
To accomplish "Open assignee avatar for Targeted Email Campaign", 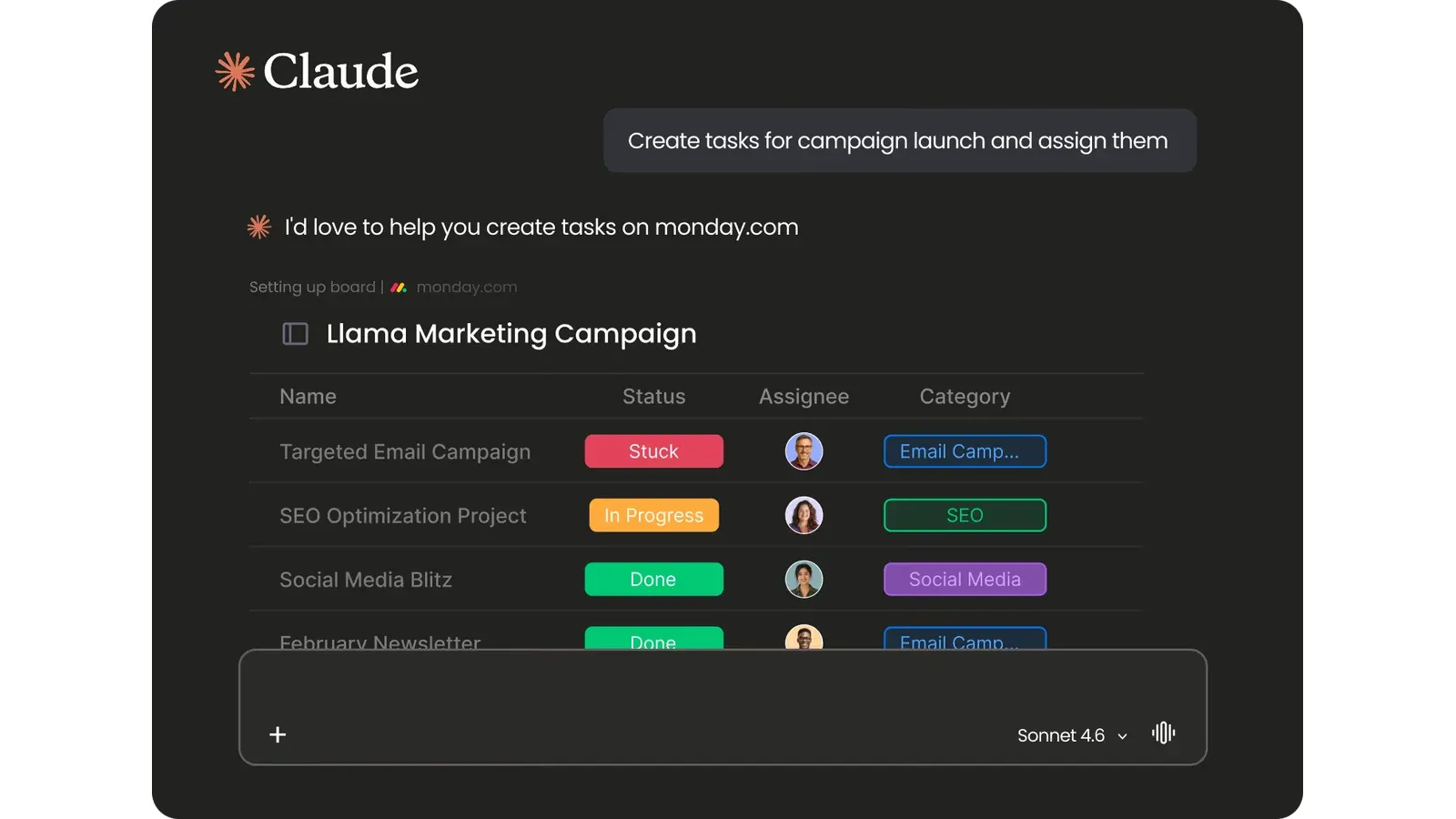I will (x=804, y=451).
